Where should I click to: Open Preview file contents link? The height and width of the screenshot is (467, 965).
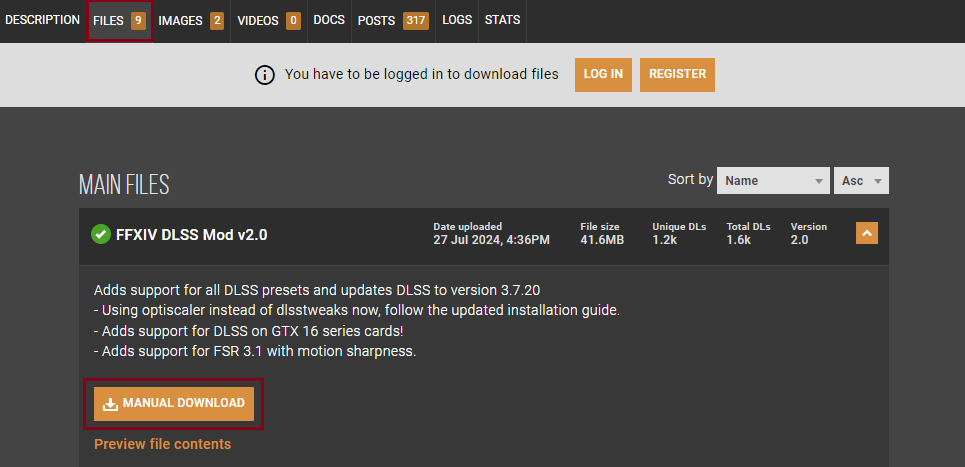[162, 444]
